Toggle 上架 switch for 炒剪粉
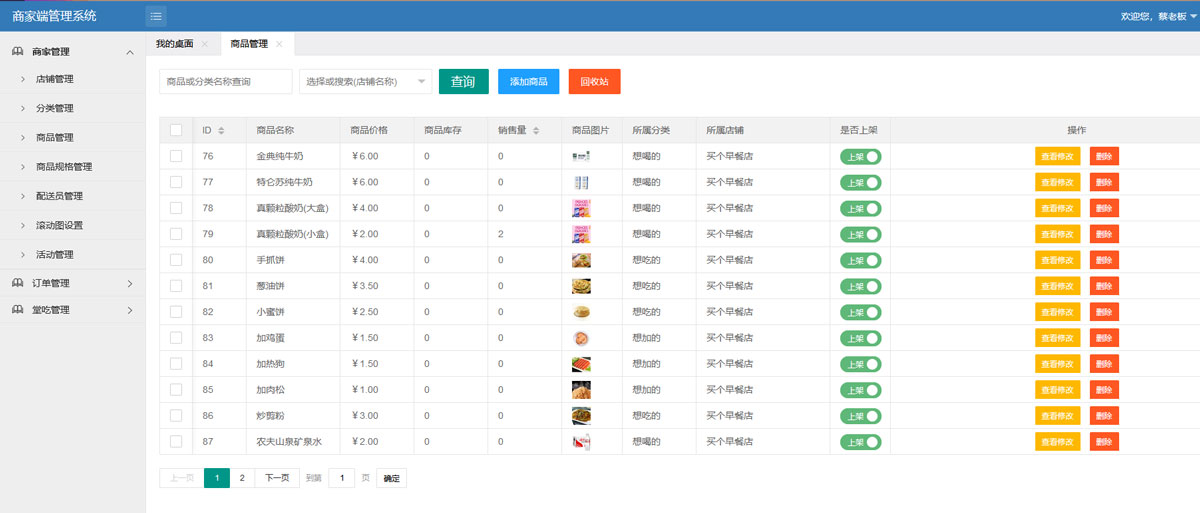This screenshot has height=513, width=1200. click(x=860, y=415)
